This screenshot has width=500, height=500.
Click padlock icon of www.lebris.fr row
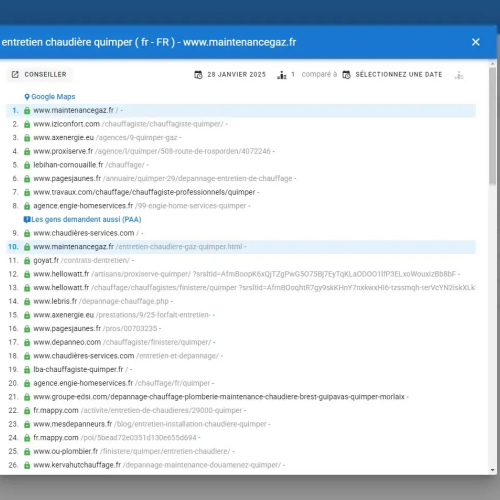coord(27,302)
